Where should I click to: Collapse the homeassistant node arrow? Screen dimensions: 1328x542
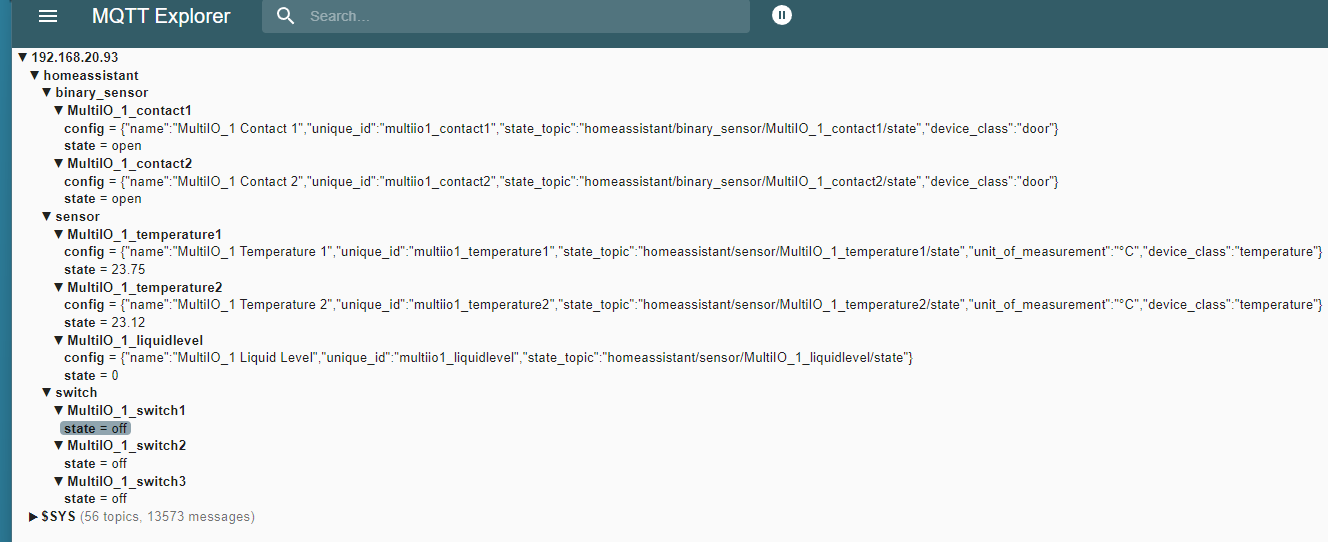click(x=35, y=75)
